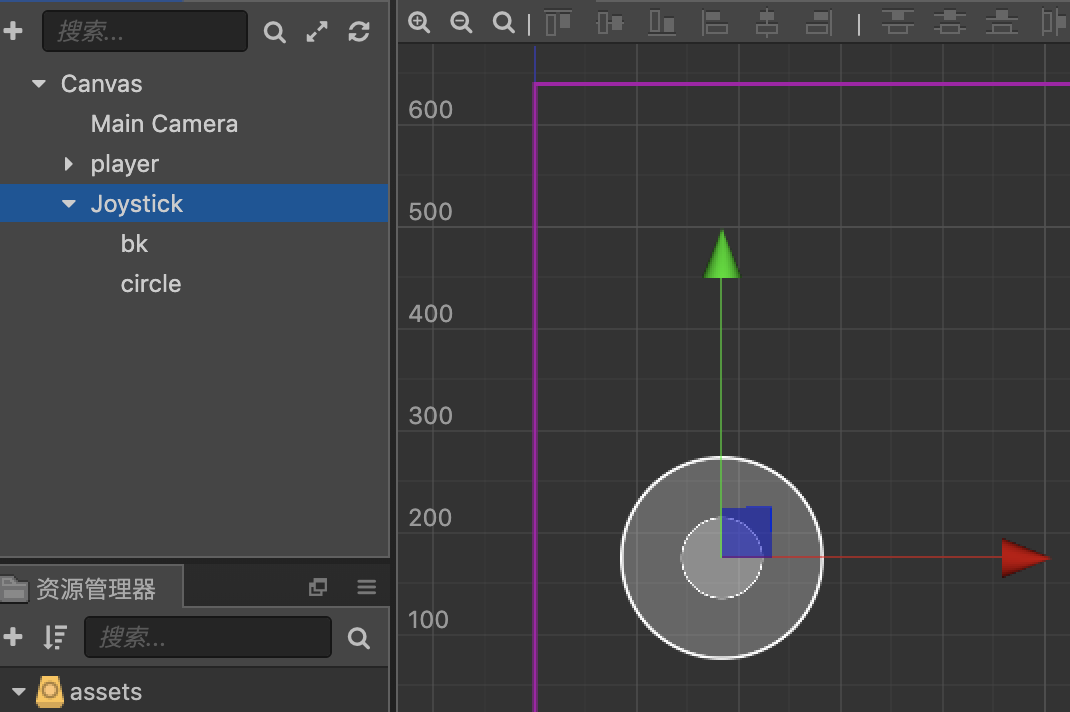Distribute nodes by bottom edges
This screenshot has height=712, width=1070.
1002,23
